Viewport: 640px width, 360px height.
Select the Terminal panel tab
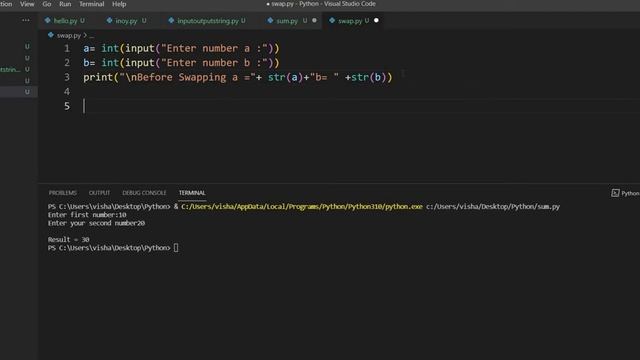[x=192, y=193]
